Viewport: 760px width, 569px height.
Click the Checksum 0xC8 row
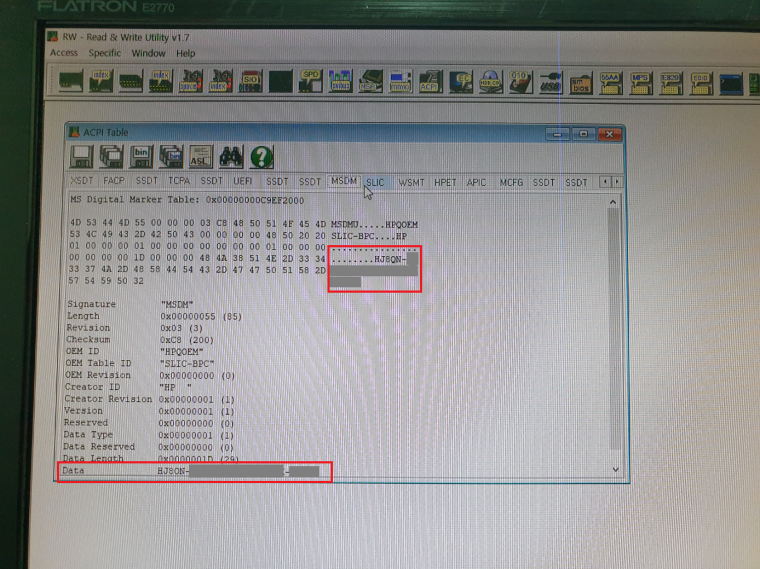[x=140, y=340]
